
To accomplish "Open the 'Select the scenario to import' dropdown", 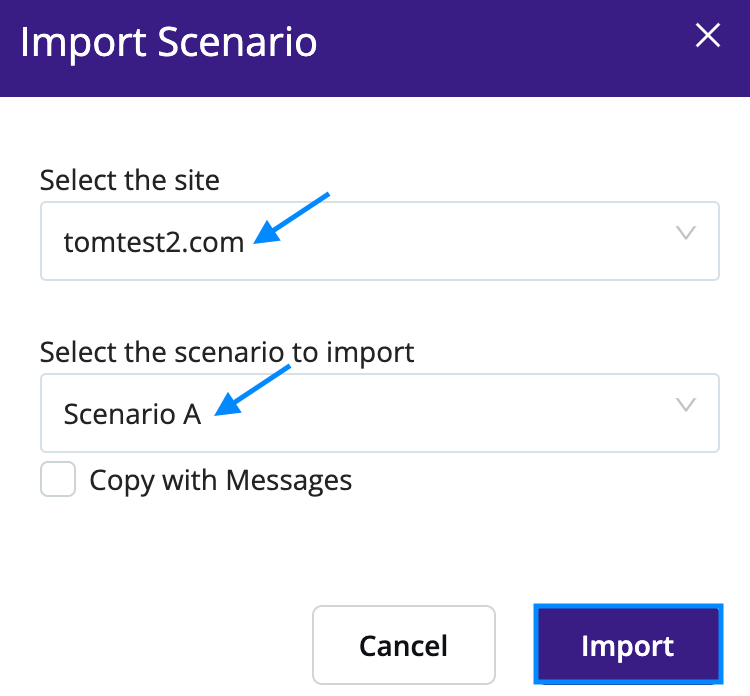I will (380, 413).
